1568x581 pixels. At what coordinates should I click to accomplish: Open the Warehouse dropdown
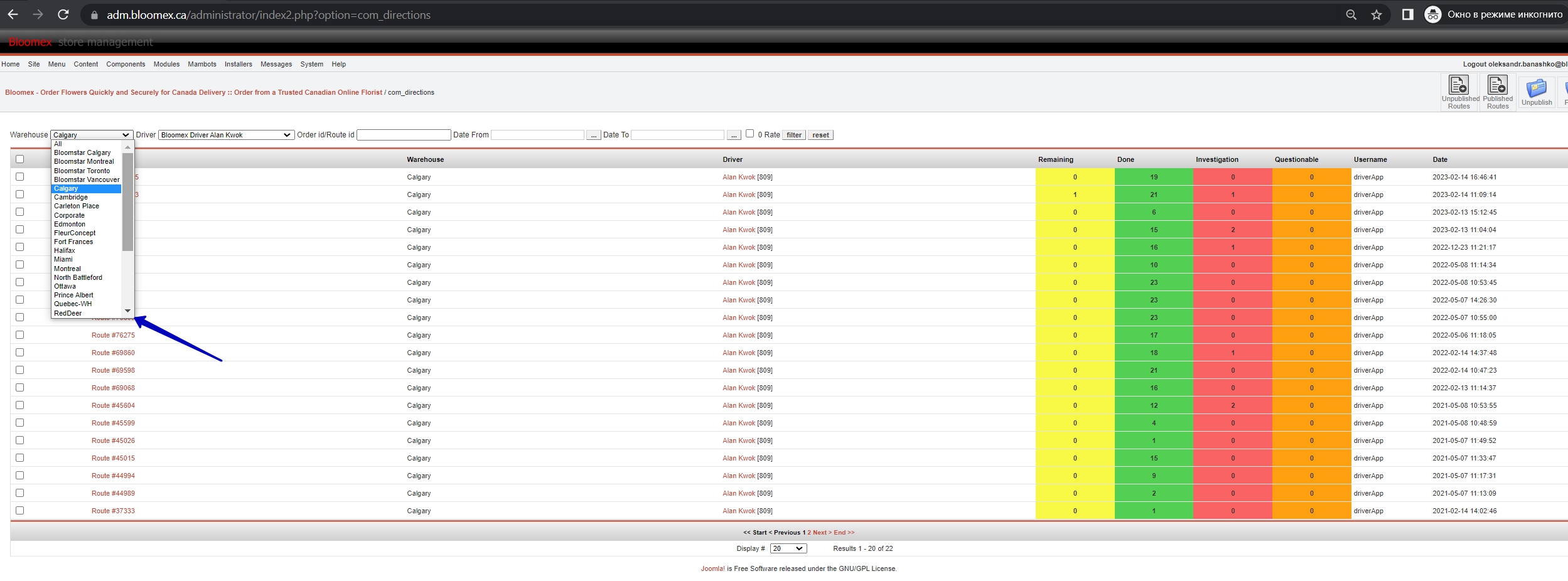click(x=92, y=135)
